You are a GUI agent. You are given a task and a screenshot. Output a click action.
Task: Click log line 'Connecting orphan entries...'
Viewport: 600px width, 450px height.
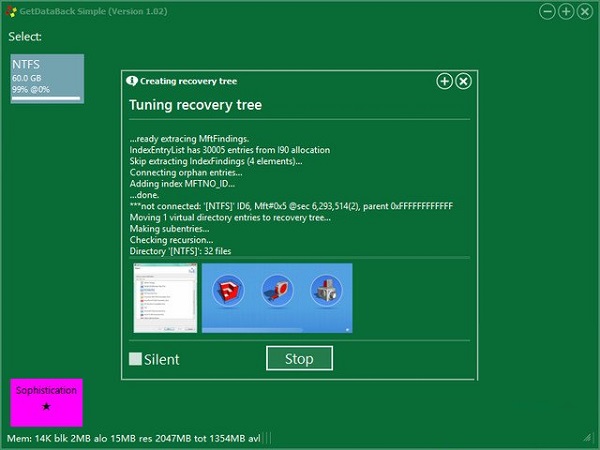click(x=186, y=173)
